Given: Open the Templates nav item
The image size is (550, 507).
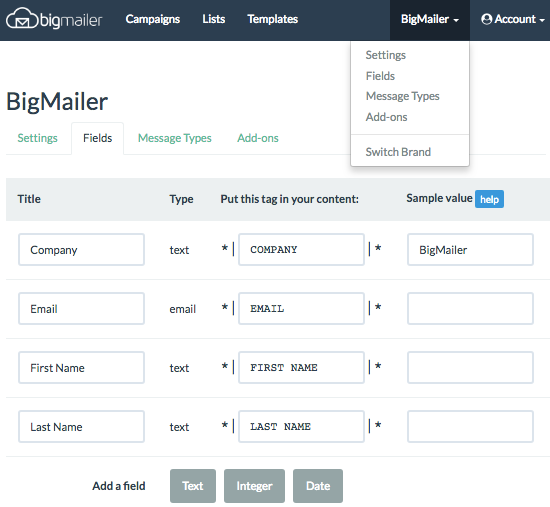Looking at the screenshot, I should coord(273,19).
